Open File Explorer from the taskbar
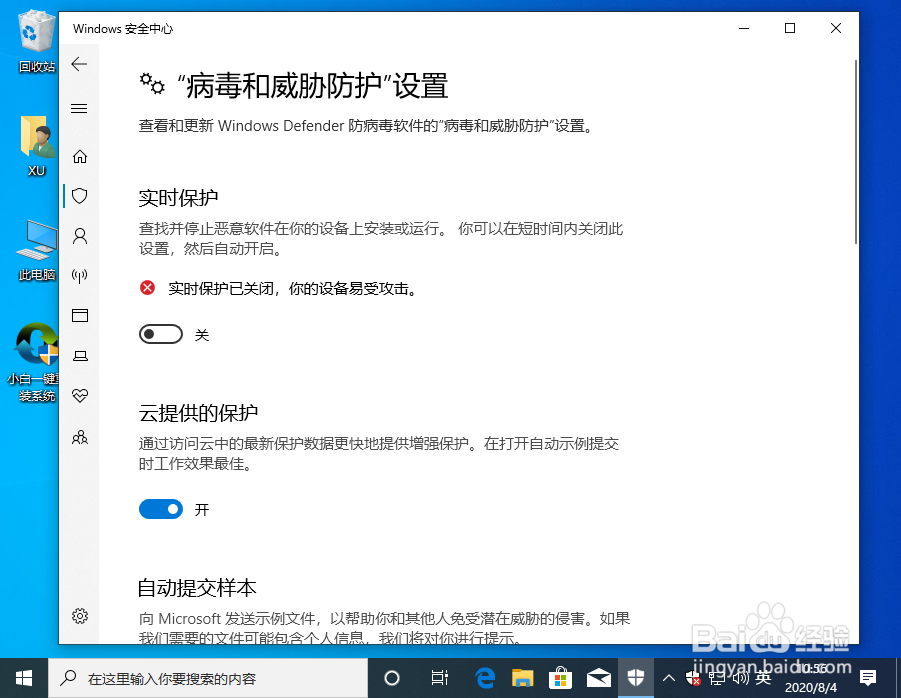 point(523,678)
